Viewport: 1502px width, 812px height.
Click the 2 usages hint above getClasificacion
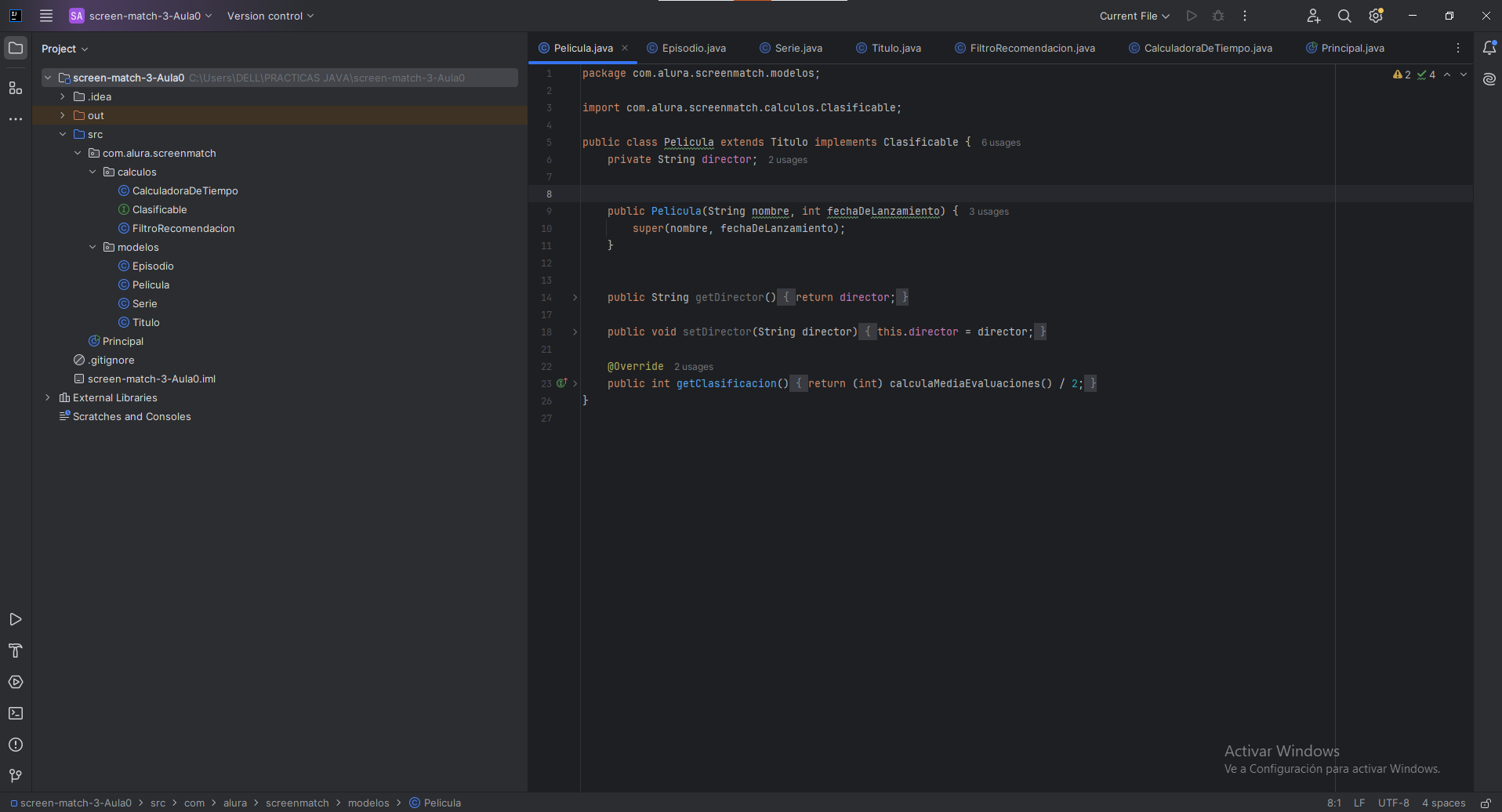693,367
